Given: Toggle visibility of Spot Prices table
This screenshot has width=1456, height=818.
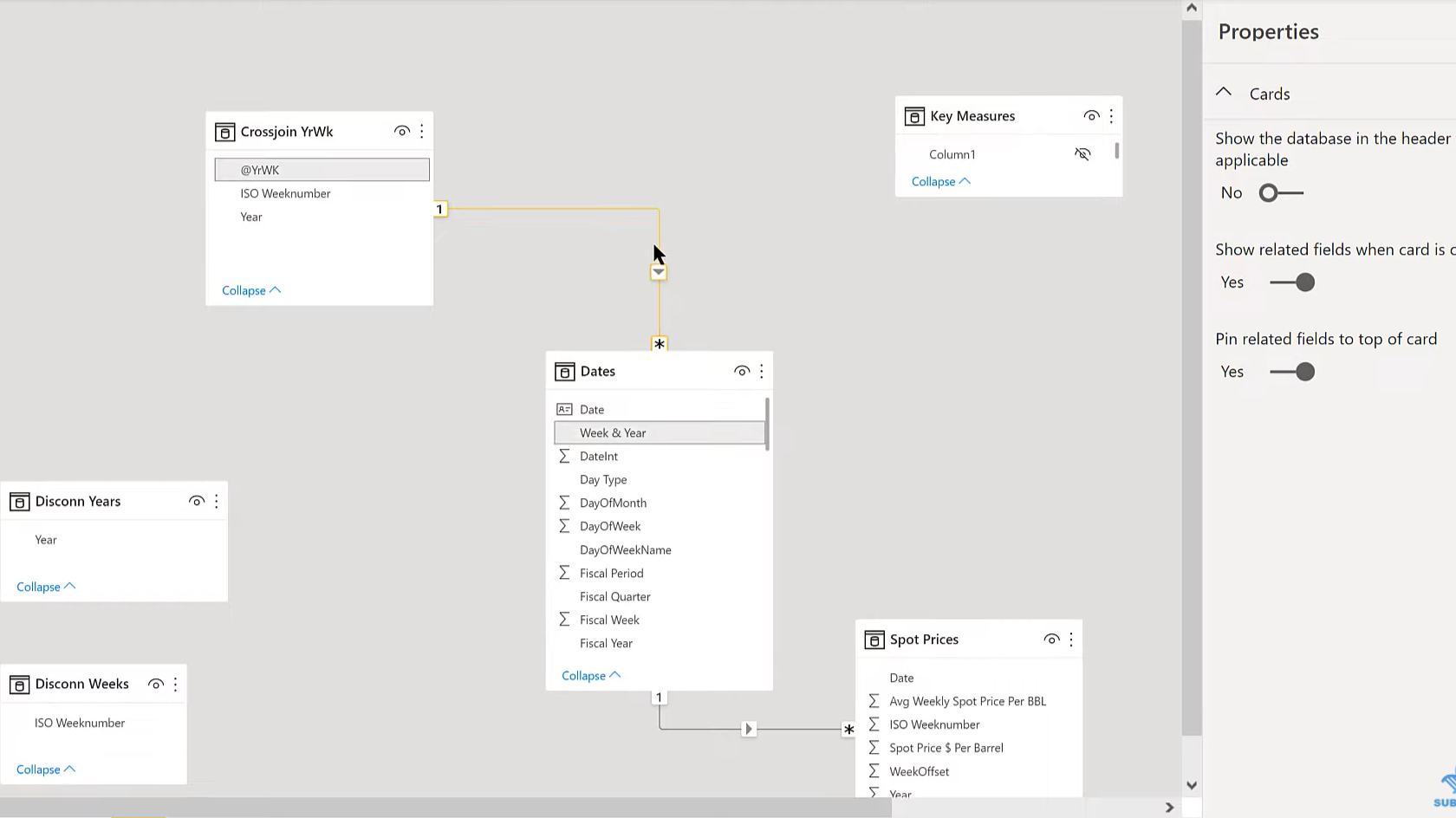Looking at the screenshot, I should pyautogui.click(x=1051, y=639).
